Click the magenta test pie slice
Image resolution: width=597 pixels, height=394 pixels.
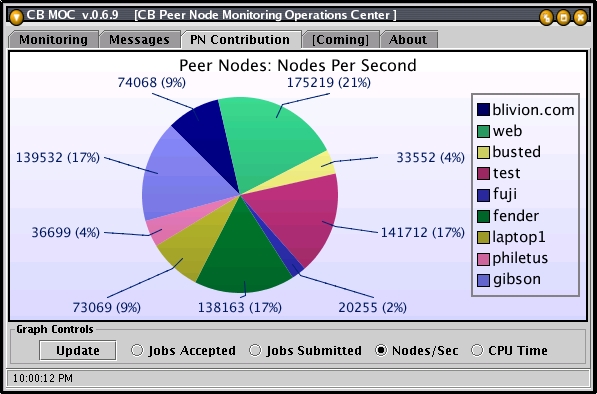coord(301,213)
